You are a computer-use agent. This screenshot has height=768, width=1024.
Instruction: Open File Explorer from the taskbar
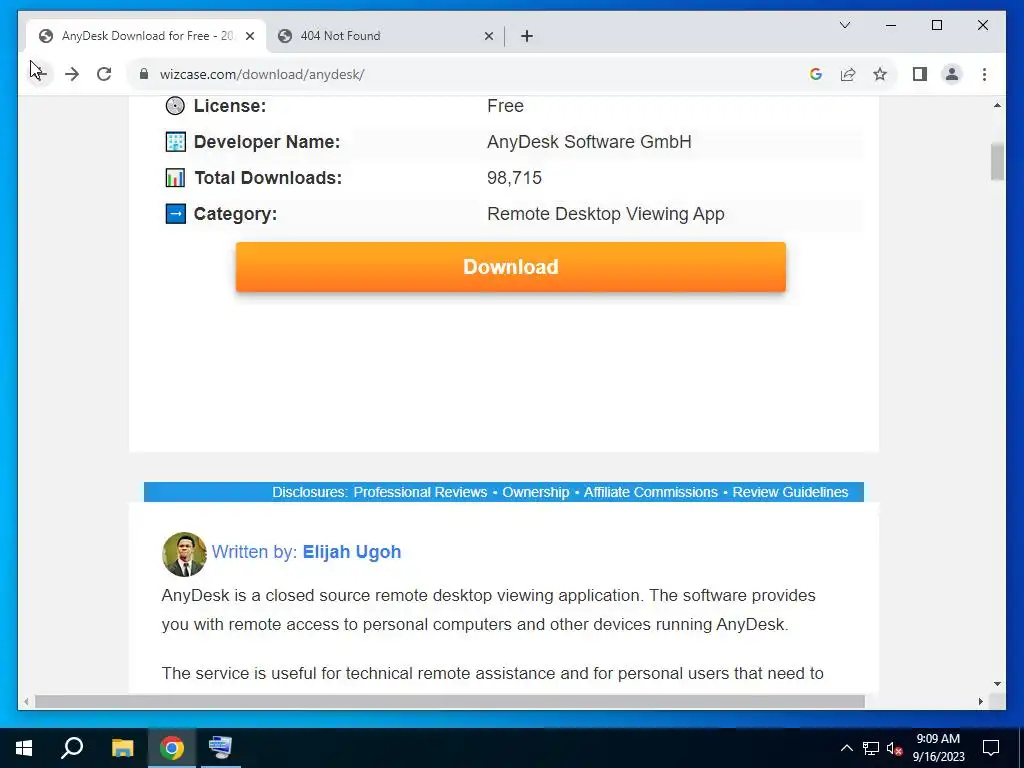pos(122,748)
